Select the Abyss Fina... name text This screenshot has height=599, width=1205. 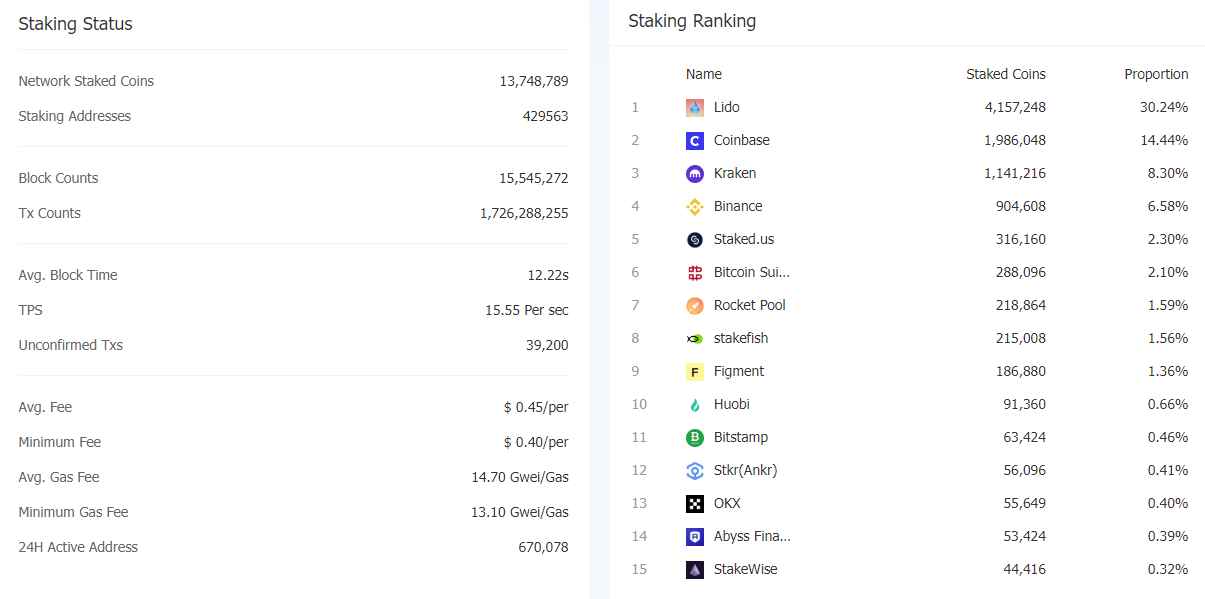(x=752, y=536)
